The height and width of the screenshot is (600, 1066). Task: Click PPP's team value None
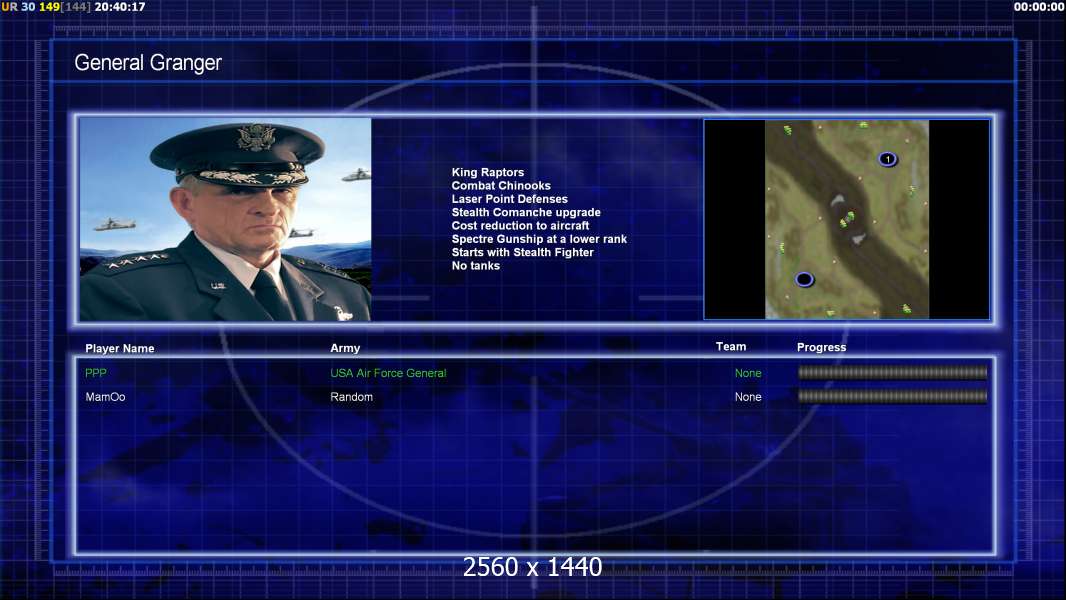748,373
